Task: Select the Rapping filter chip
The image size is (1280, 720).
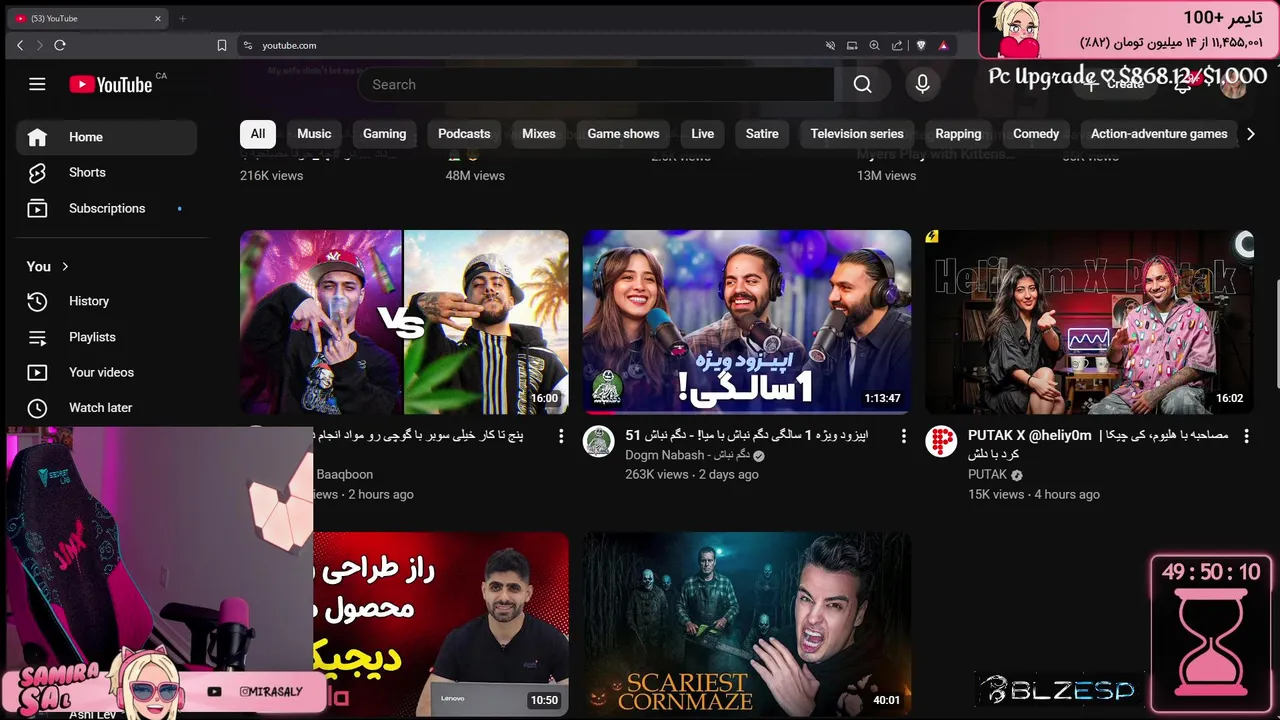Action: coord(958,134)
